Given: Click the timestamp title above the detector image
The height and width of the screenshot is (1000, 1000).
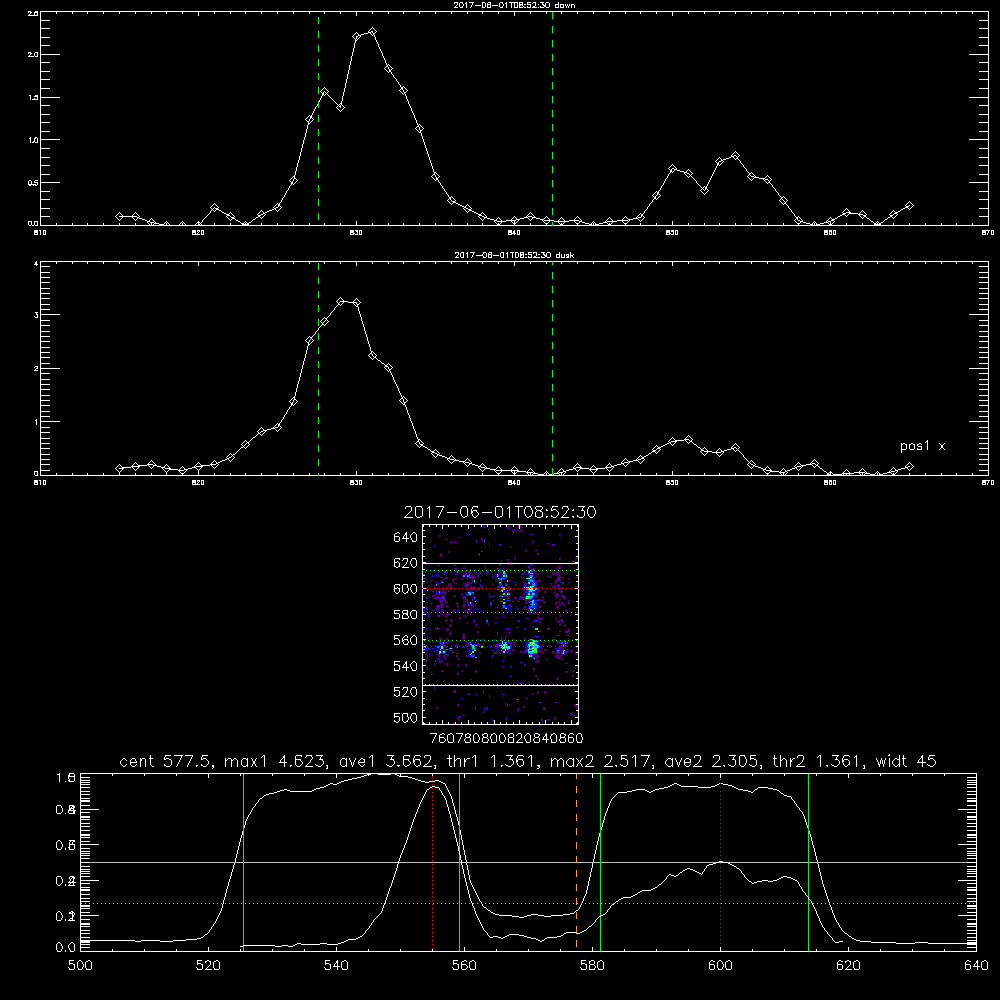Looking at the screenshot, I should [x=500, y=512].
